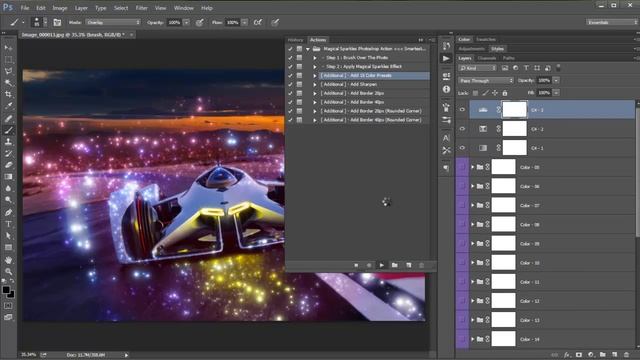Select the Move tool
The height and width of the screenshot is (360, 640).
(8, 48)
